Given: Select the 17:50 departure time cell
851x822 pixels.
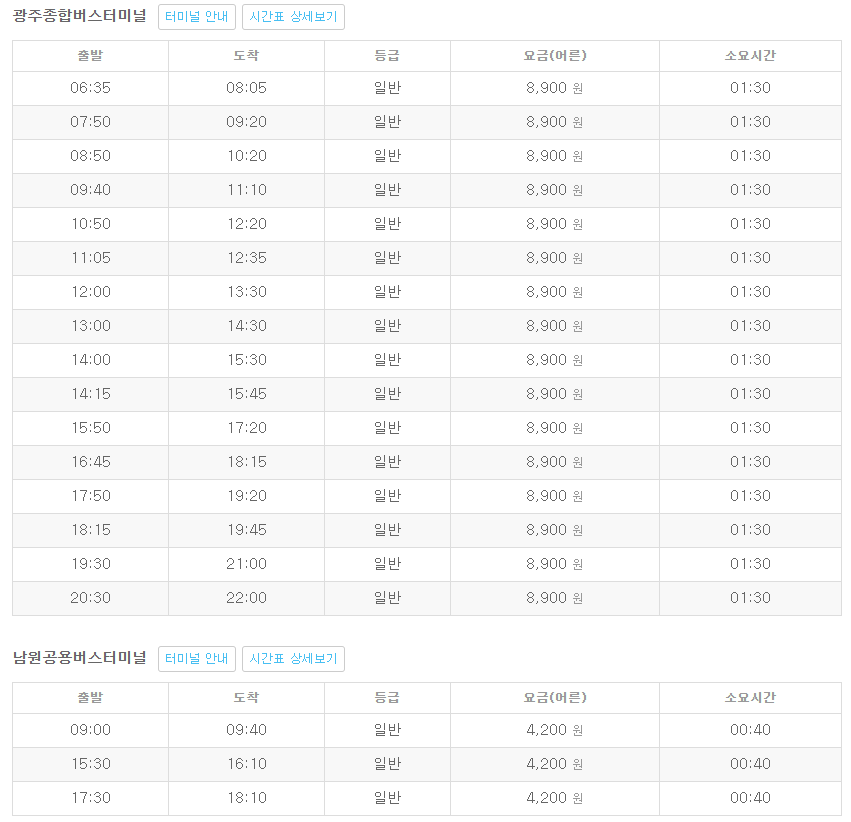Looking at the screenshot, I should (91, 496).
